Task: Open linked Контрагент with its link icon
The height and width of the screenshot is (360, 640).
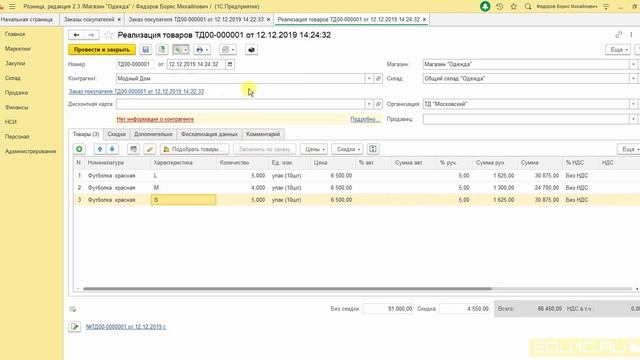Action: point(378,78)
